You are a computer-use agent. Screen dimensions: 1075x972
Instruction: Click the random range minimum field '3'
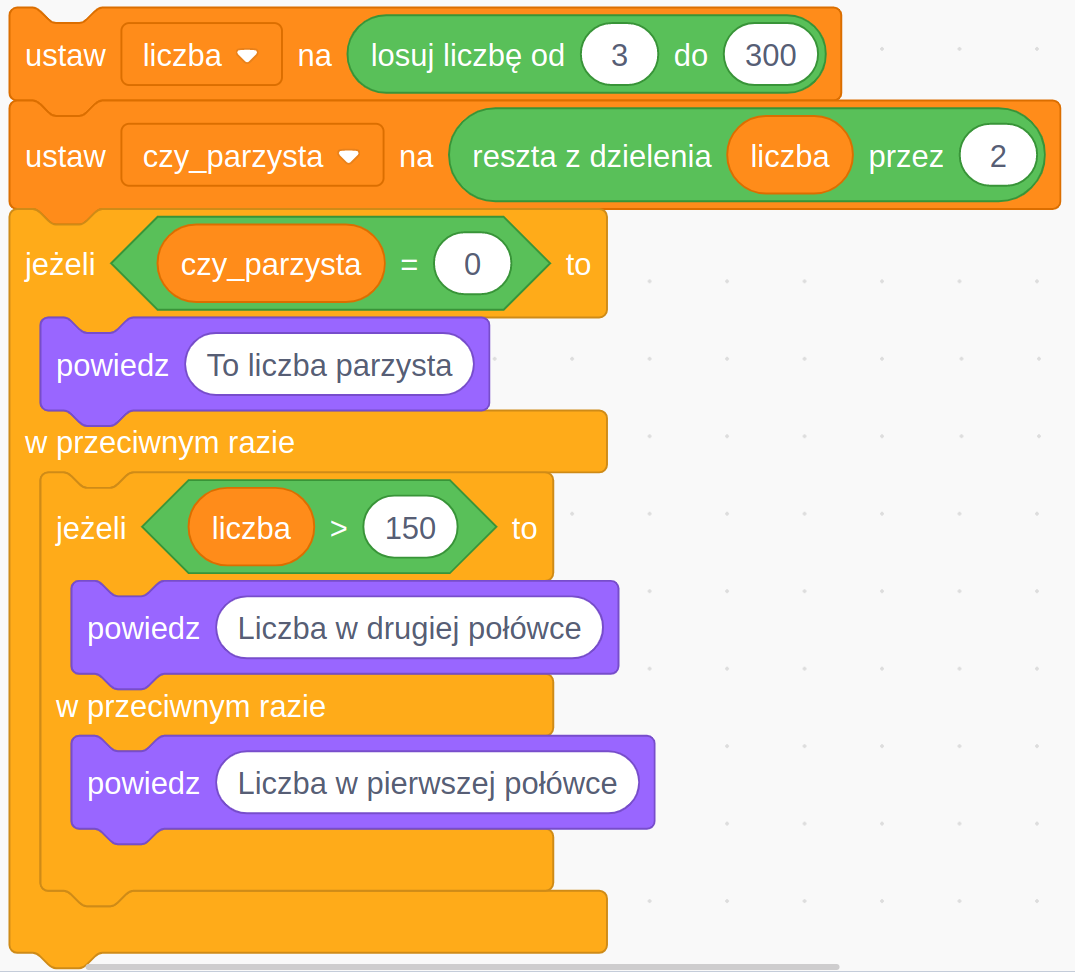[x=619, y=55]
